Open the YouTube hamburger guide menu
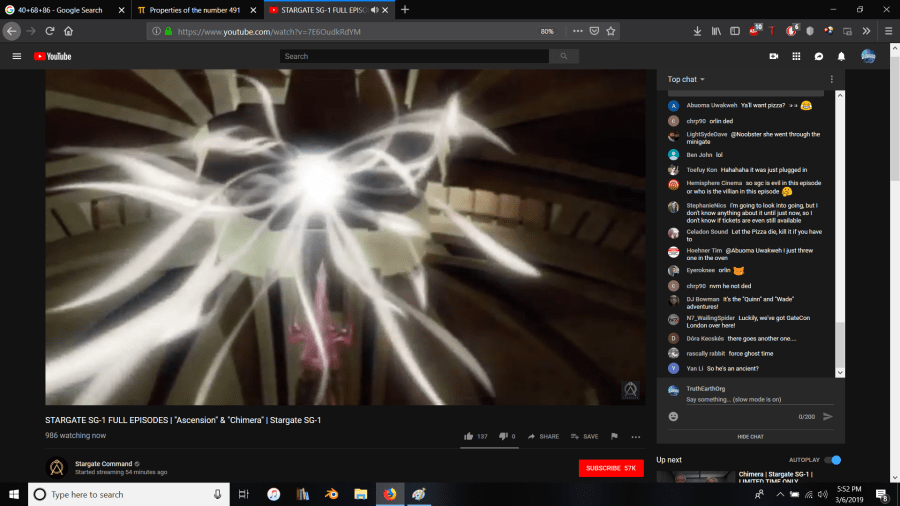Screen dimensions: 900x506 pyautogui.click(x=17, y=56)
